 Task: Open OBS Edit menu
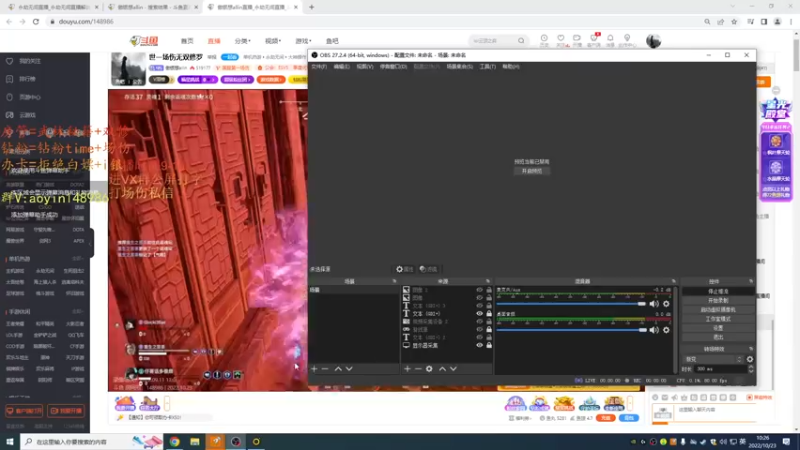[x=341, y=67]
